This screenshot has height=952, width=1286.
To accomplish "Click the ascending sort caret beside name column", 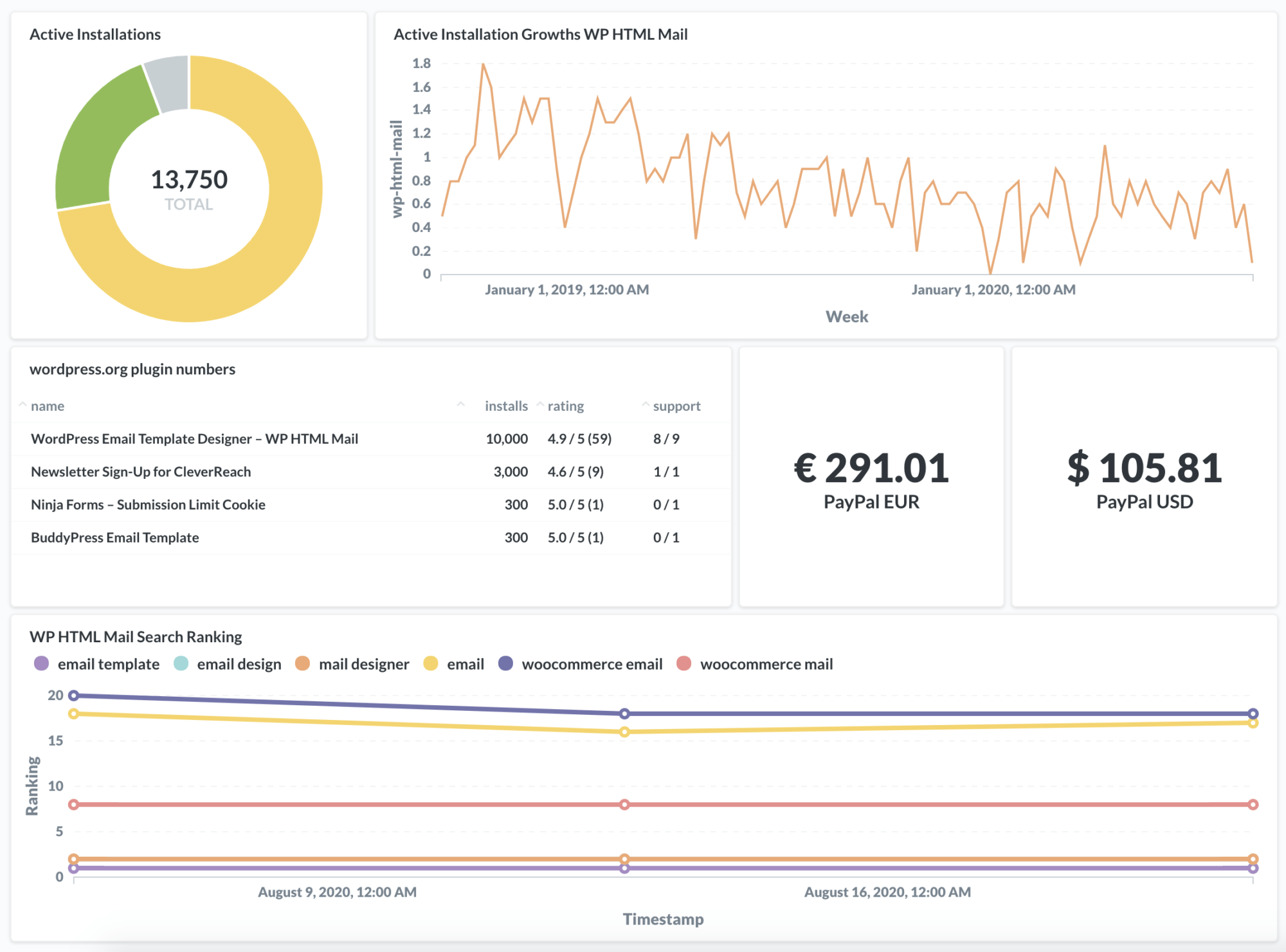I will pos(23,405).
